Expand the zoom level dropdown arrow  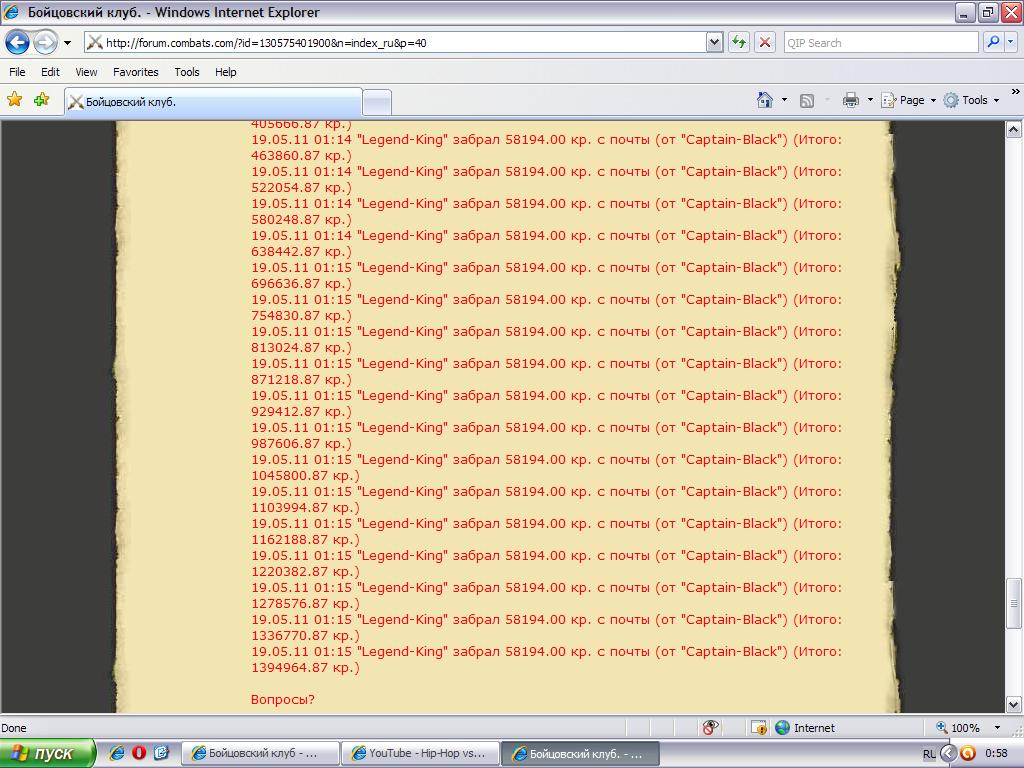pyautogui.click(x=997, y=728)
